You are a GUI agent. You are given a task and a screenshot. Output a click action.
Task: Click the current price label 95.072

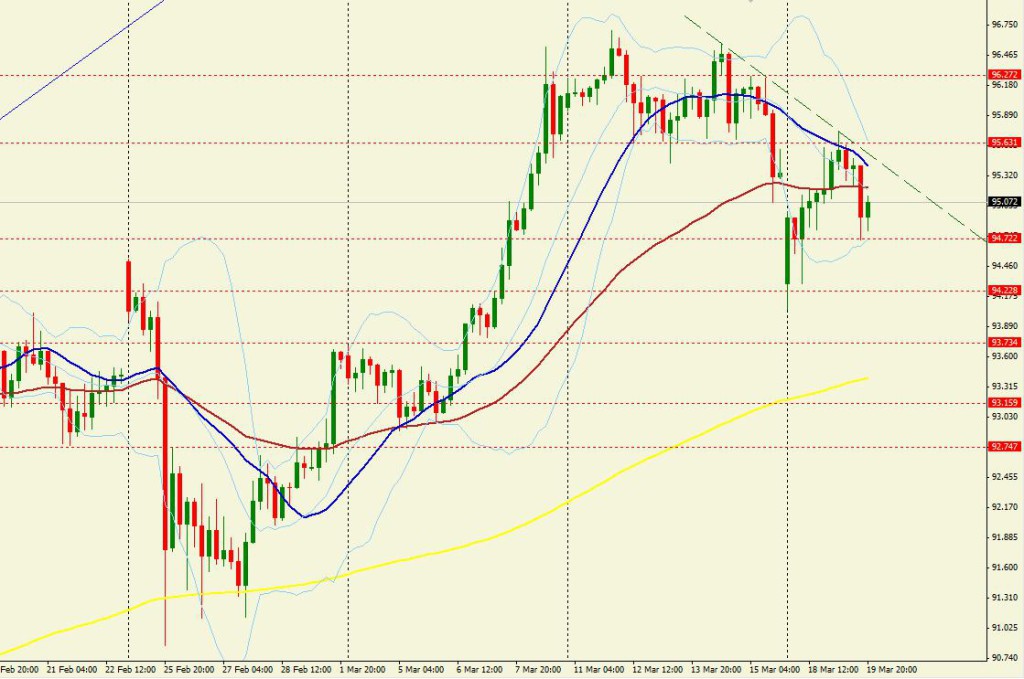coord(1003,202)
